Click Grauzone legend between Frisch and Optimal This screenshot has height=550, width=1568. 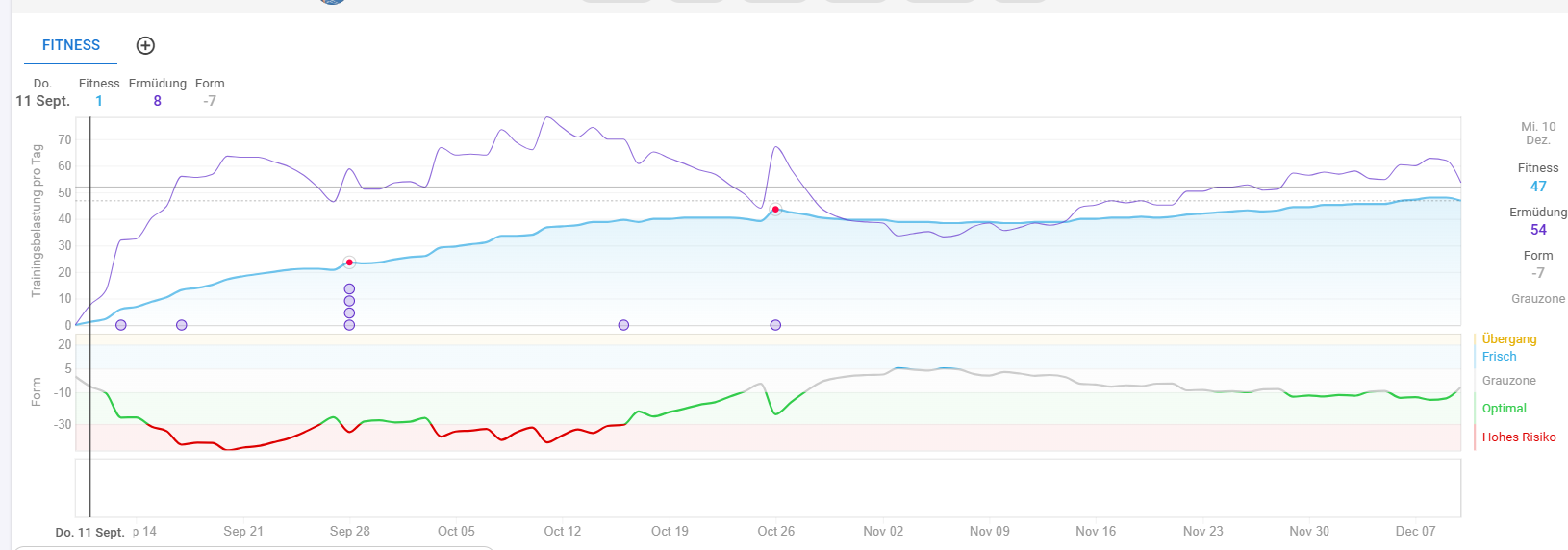(x=1508, y=381)
